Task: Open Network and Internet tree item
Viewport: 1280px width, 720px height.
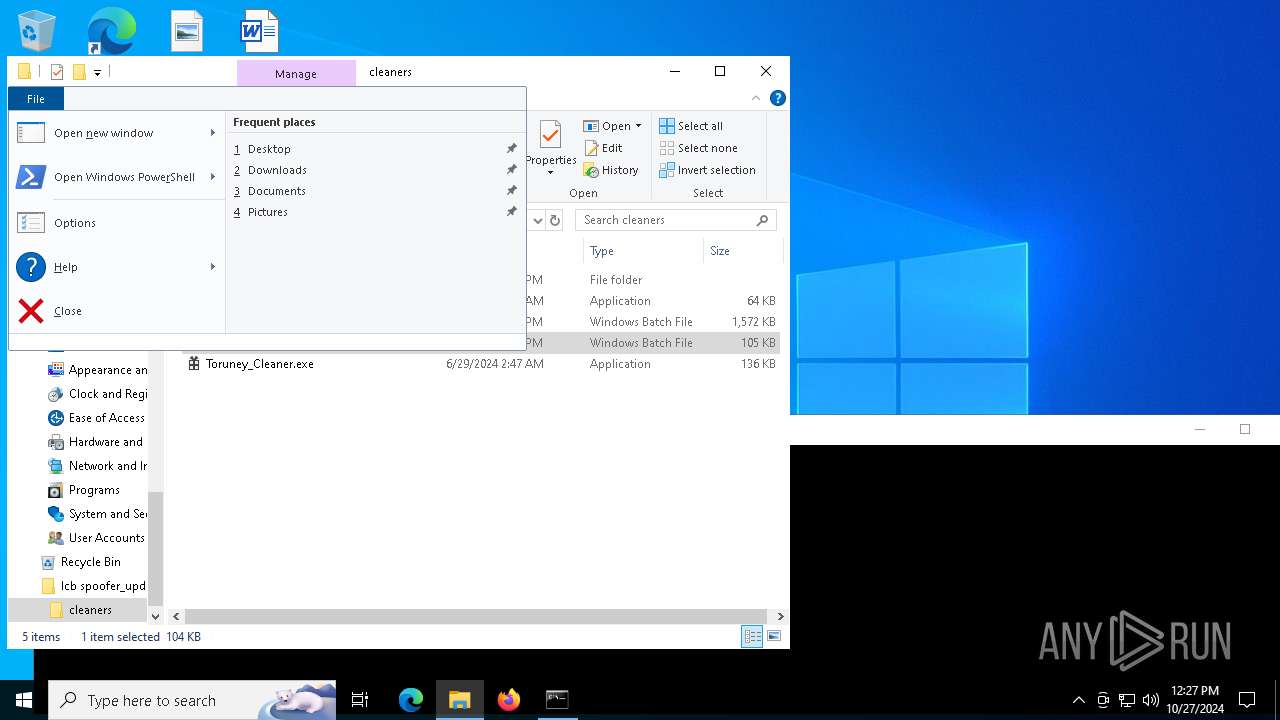Action: coord(98,466)
